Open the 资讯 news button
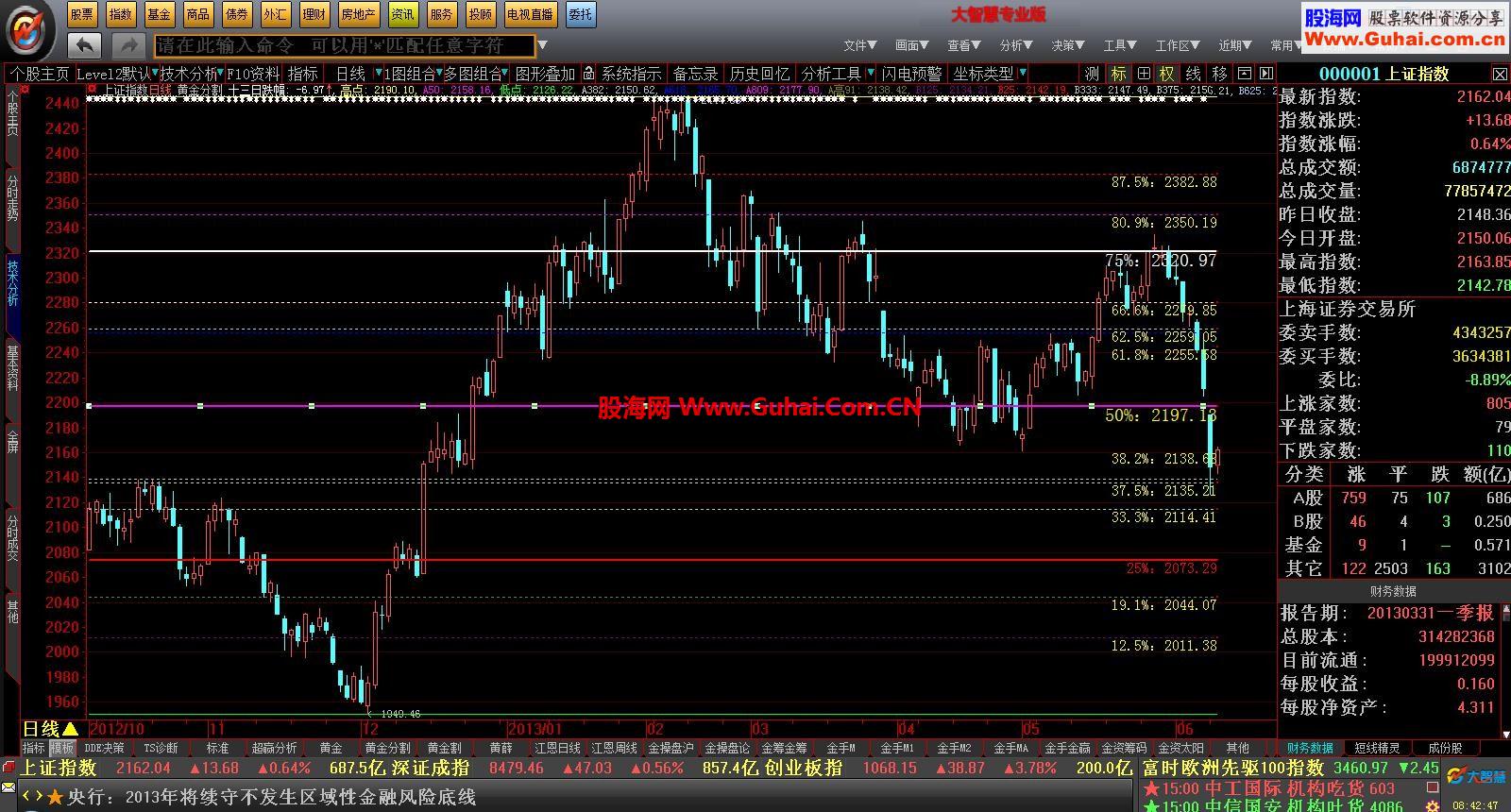The width and height of the screenshot is (1511, 812). pos(403,14)
